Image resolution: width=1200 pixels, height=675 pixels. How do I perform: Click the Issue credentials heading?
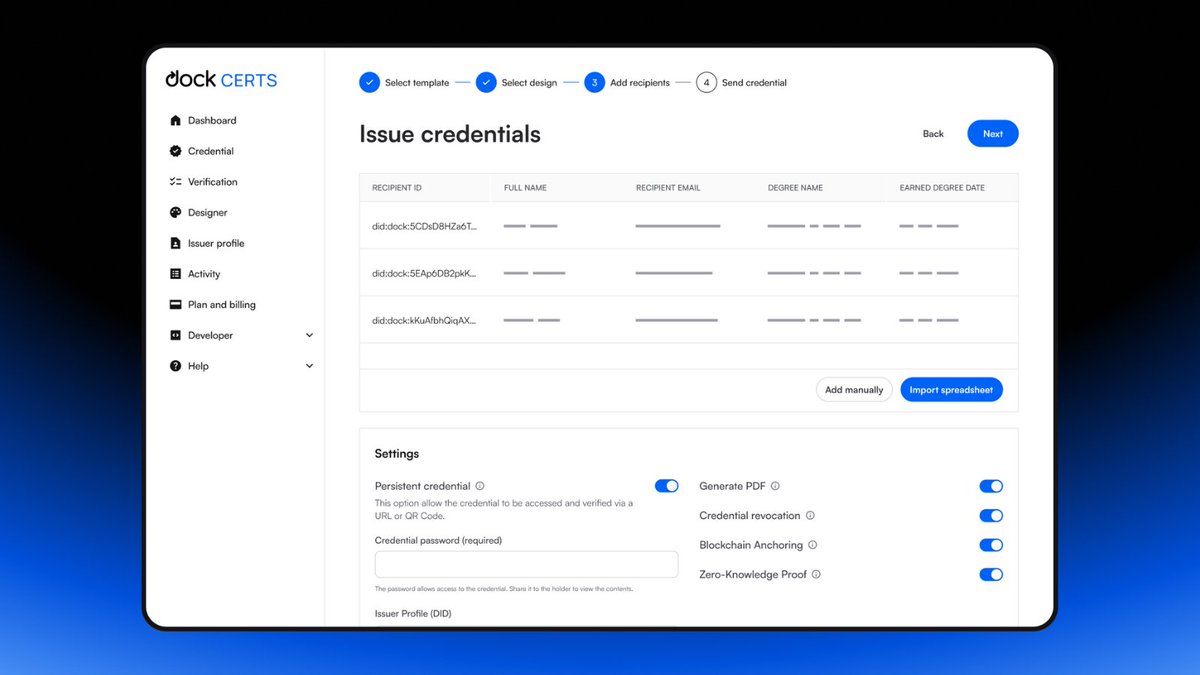coord(450,134)
